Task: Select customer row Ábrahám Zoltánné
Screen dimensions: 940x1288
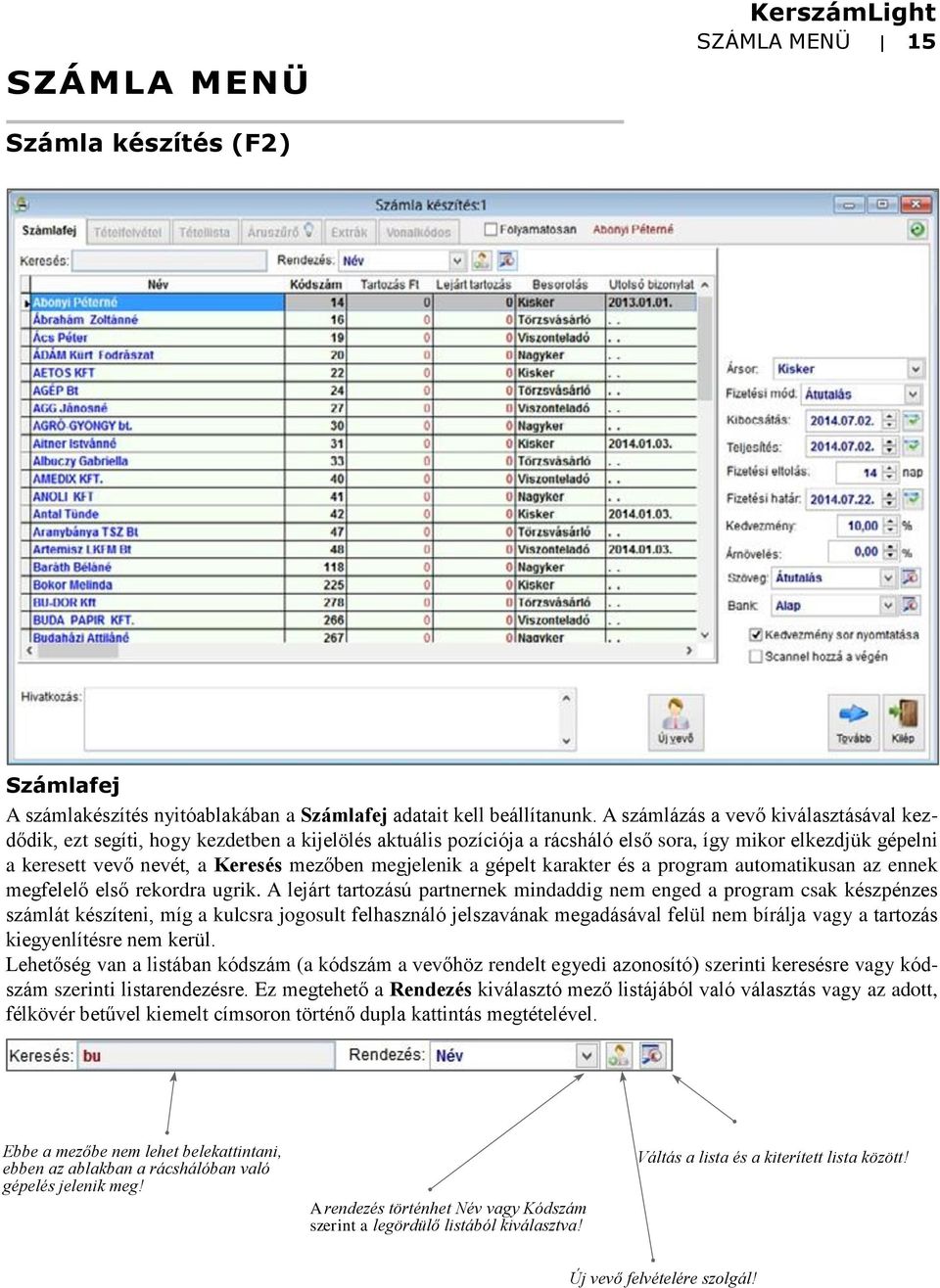Action: [363, 320]
